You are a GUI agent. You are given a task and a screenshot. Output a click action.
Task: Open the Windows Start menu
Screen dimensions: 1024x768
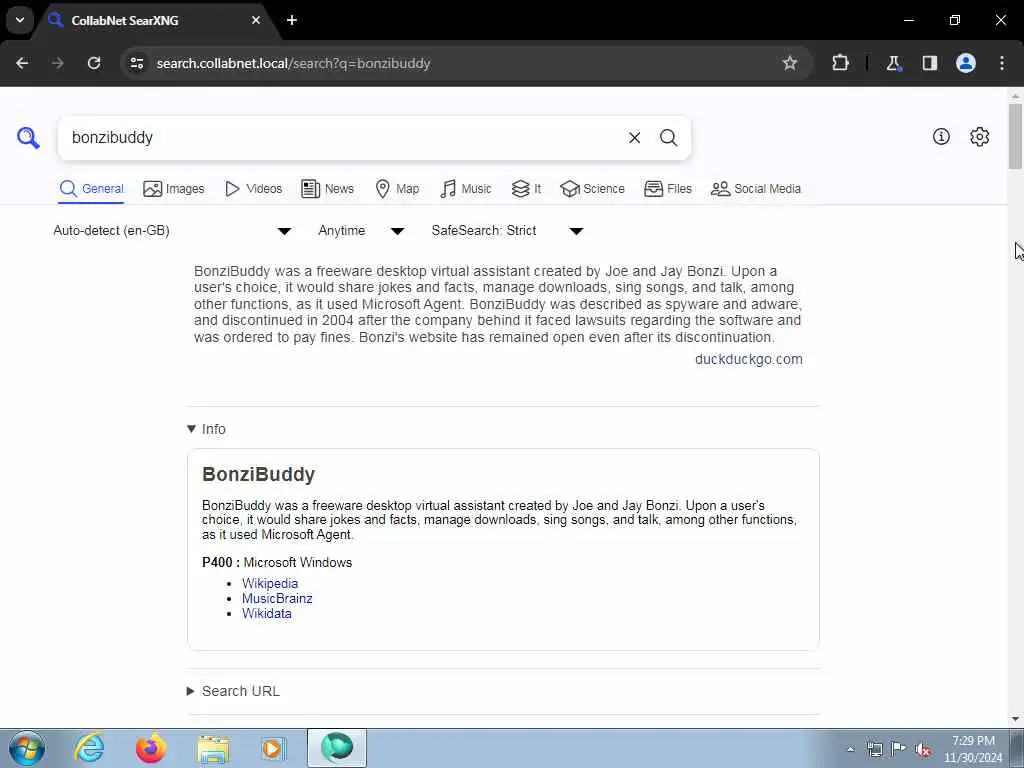click(x=27, y=748)
